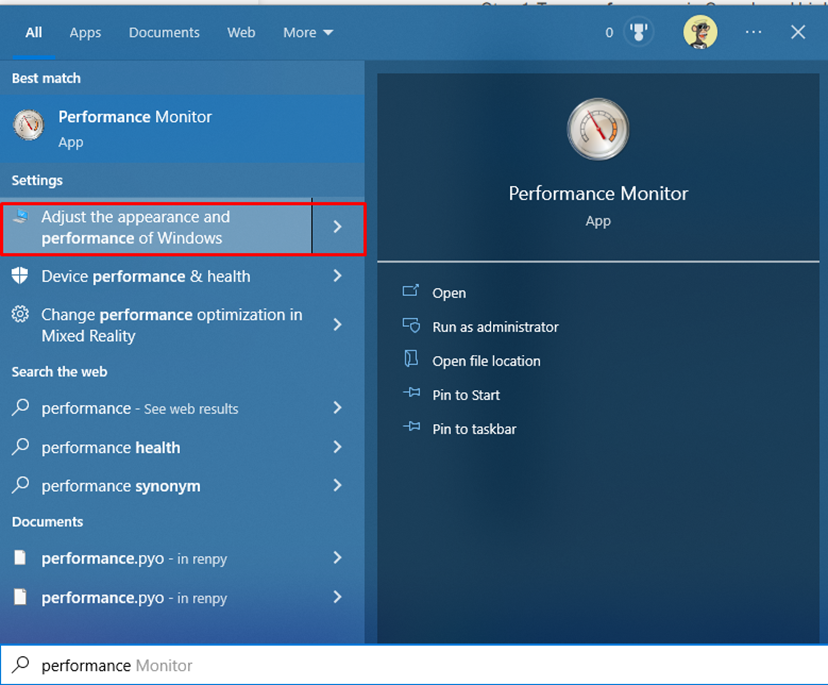The width and height of the screenshot is (828, 685).
Task: Expand arrow next to performance health suggestion
Action: (338, 447)
